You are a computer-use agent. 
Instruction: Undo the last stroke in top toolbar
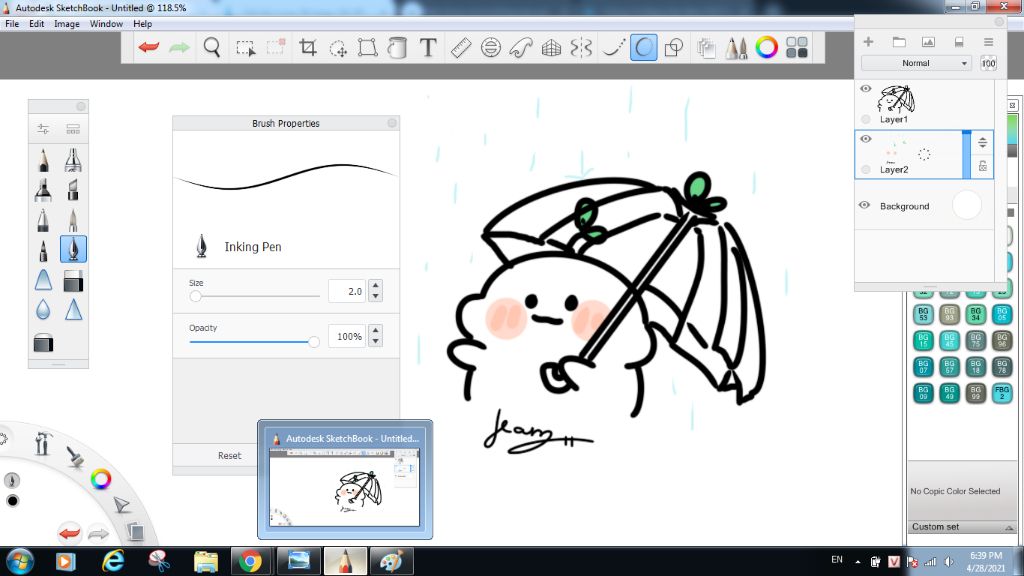[149, 47]
